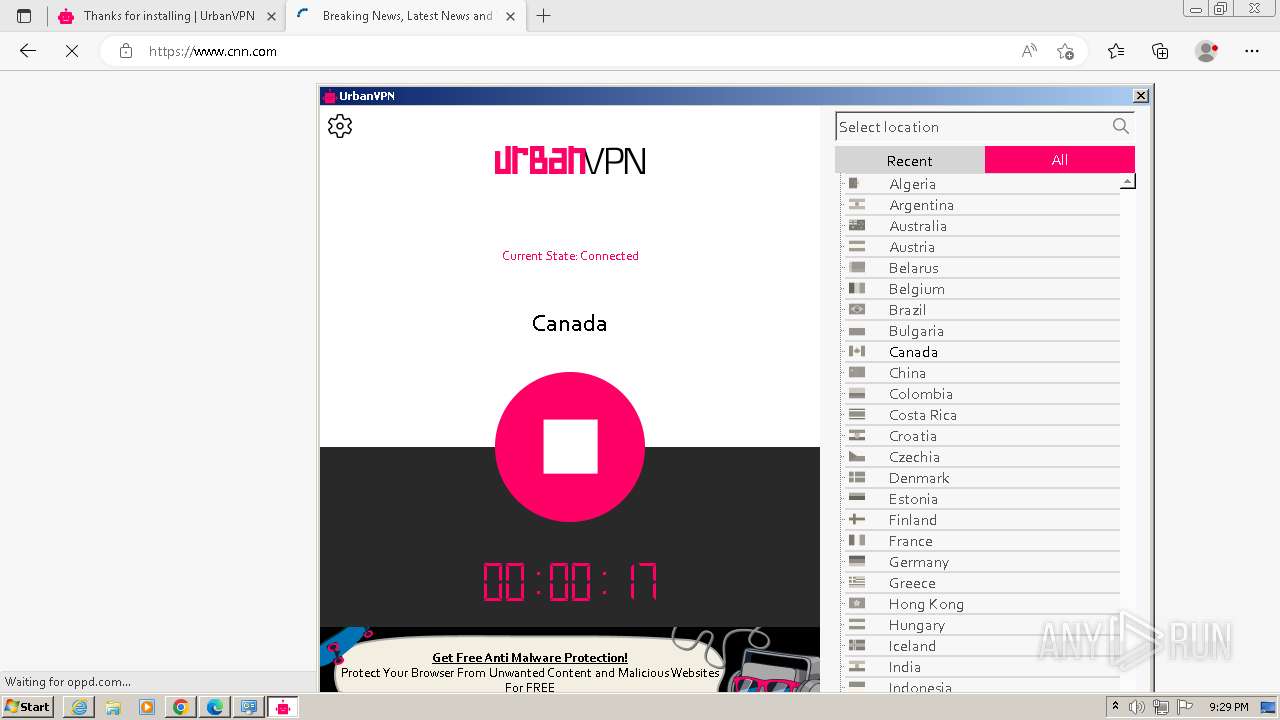This screenshot has width=1280, height=720.
Task: Stop the VPN connection with the pink button
Action: click(x=570, y=447)
